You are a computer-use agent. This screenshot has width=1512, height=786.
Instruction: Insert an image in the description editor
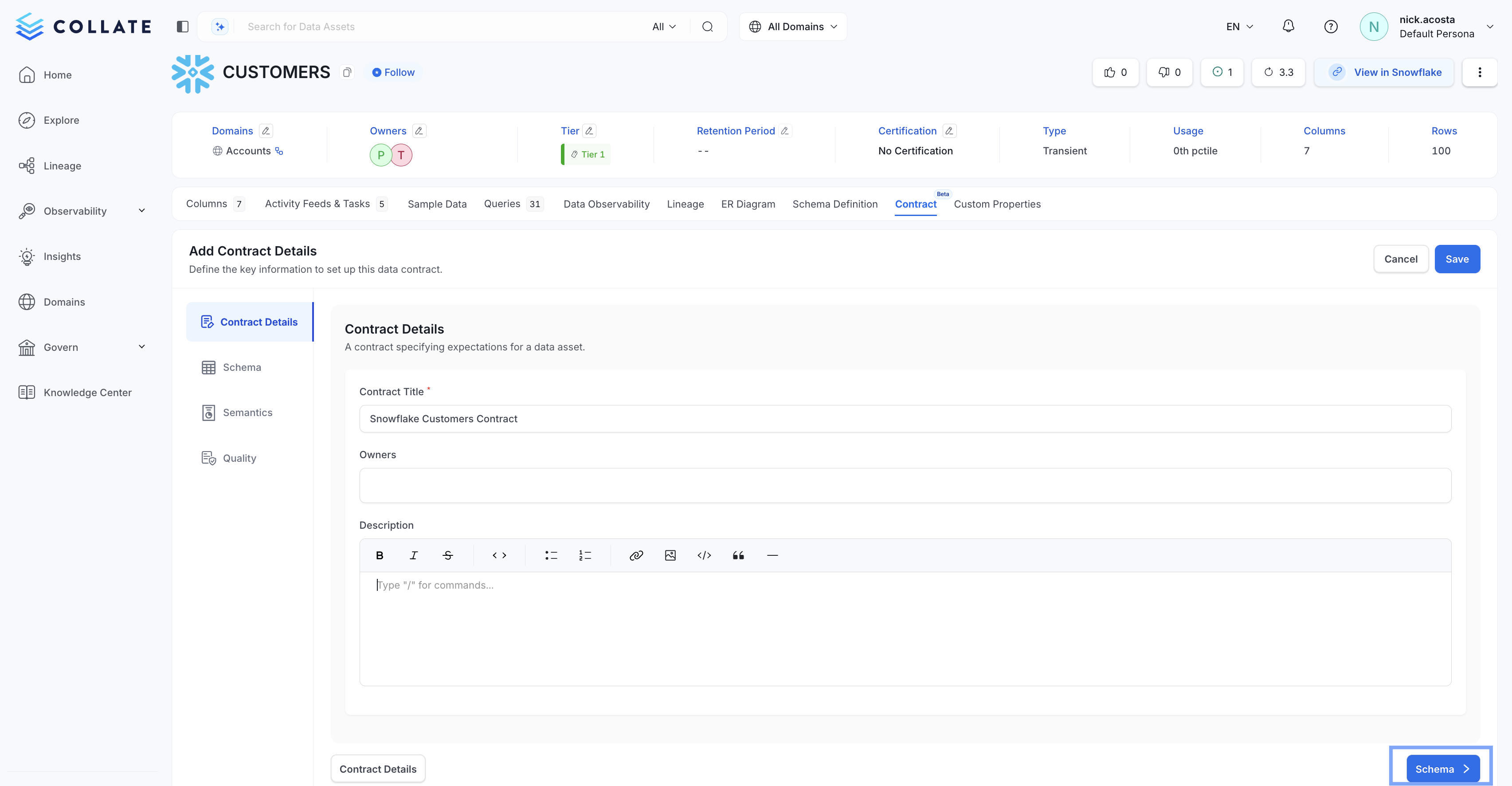(670, 555)
